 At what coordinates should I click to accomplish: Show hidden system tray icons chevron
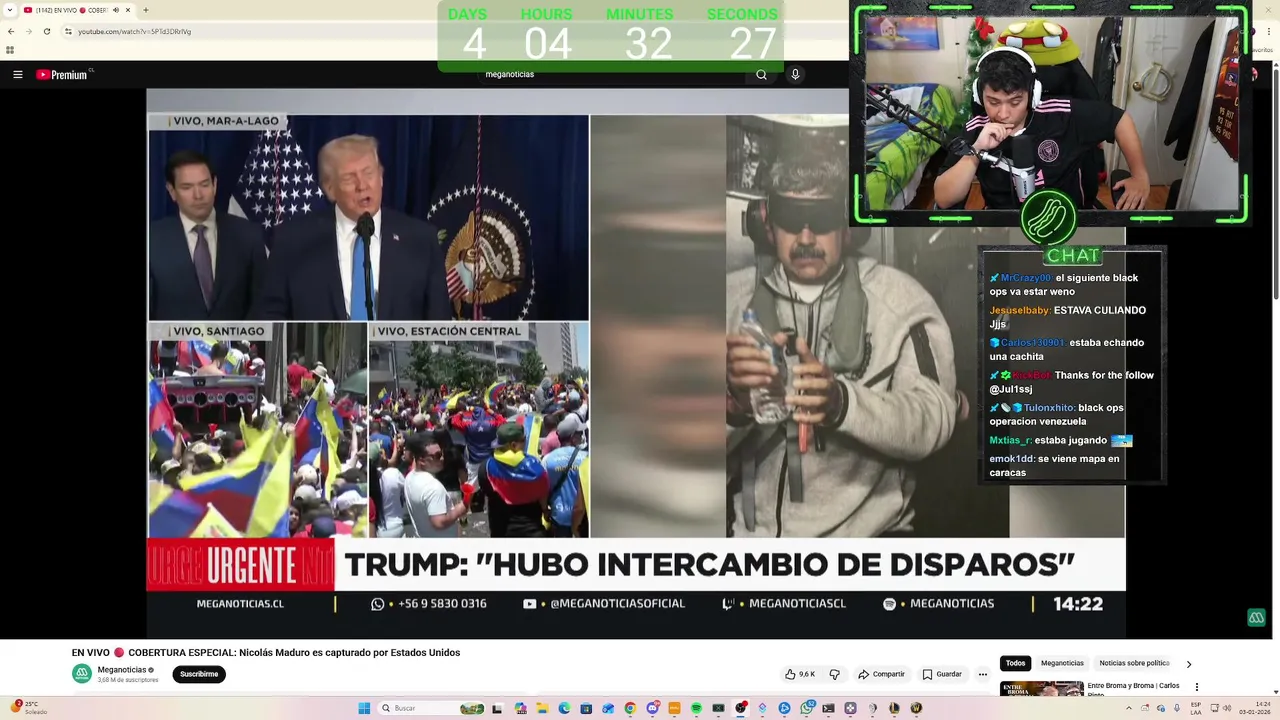click(x=1129, y=708)
